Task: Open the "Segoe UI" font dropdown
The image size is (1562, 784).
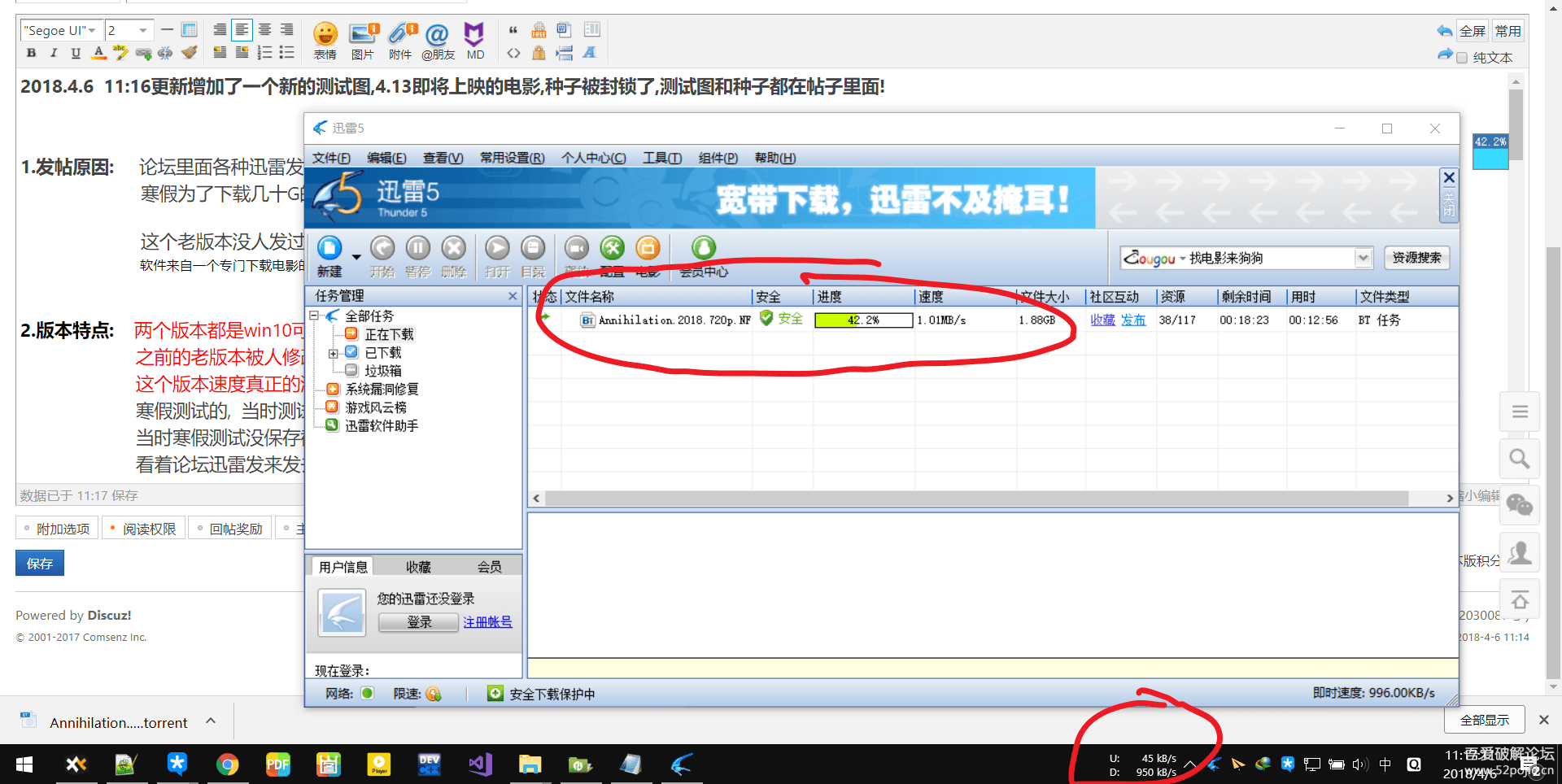Action: (61, 30)
